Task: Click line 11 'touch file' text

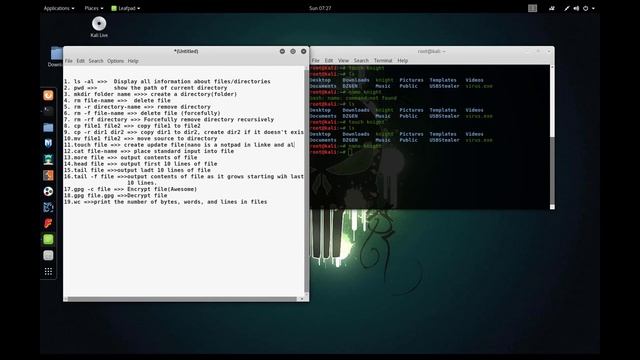Action: [x=179, y=145]
